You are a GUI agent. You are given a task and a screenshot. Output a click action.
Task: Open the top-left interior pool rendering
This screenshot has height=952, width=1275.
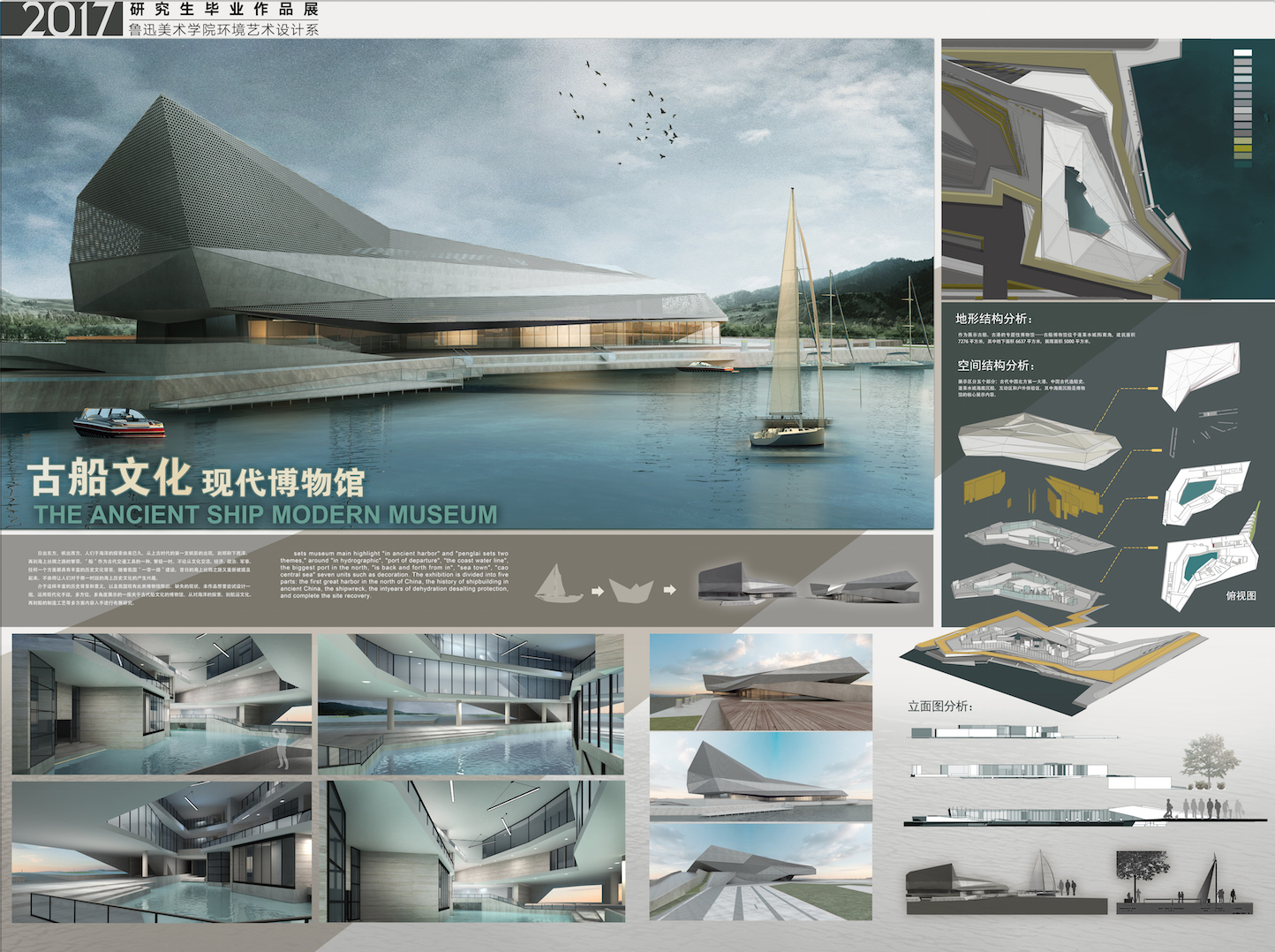point(162,704)
